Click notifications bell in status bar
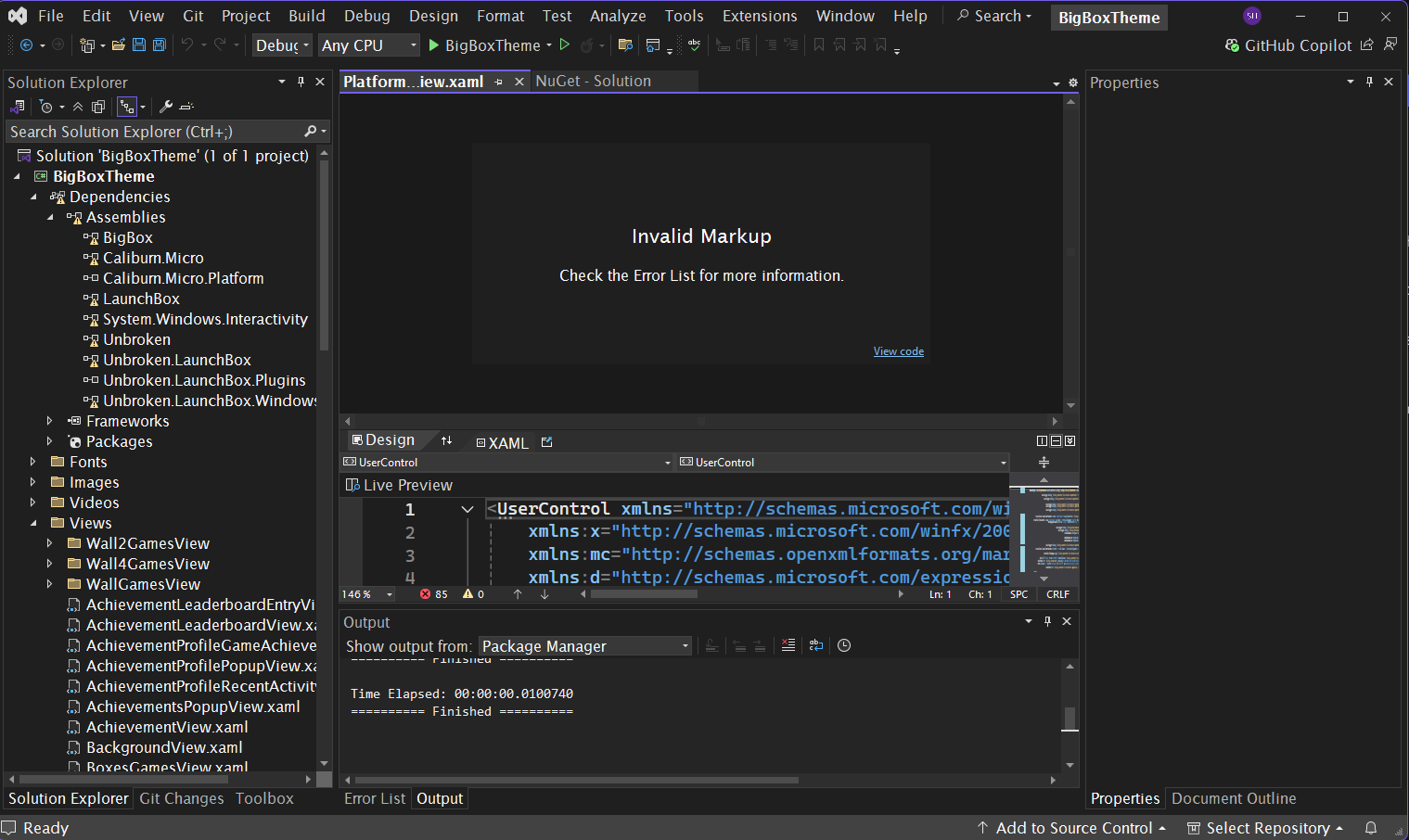The width and height of the screenshot is (1409, 840). 1371,828
